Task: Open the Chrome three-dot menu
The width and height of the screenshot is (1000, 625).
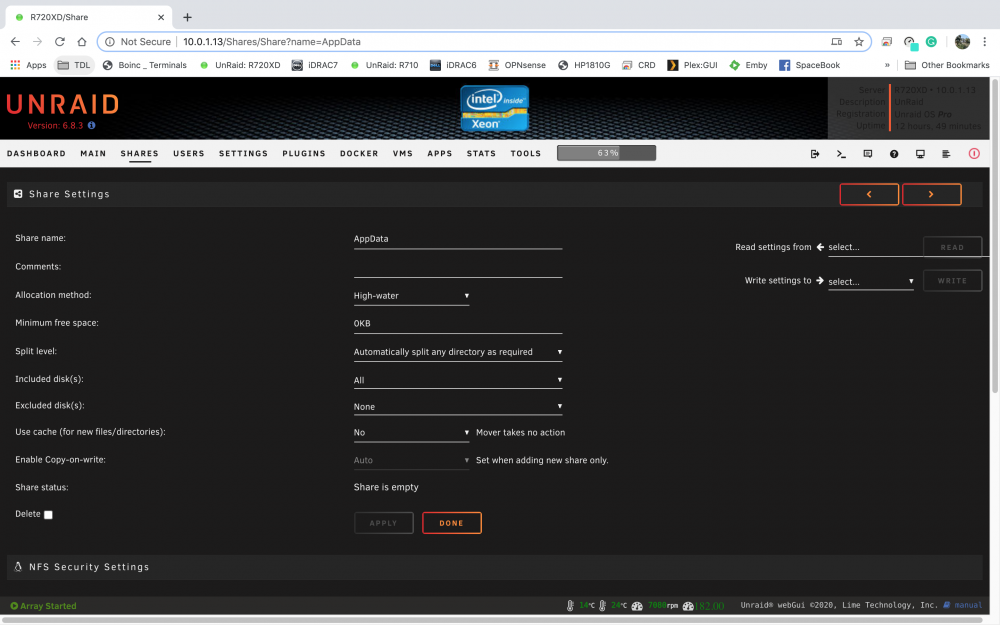Action: pos(985,41)
